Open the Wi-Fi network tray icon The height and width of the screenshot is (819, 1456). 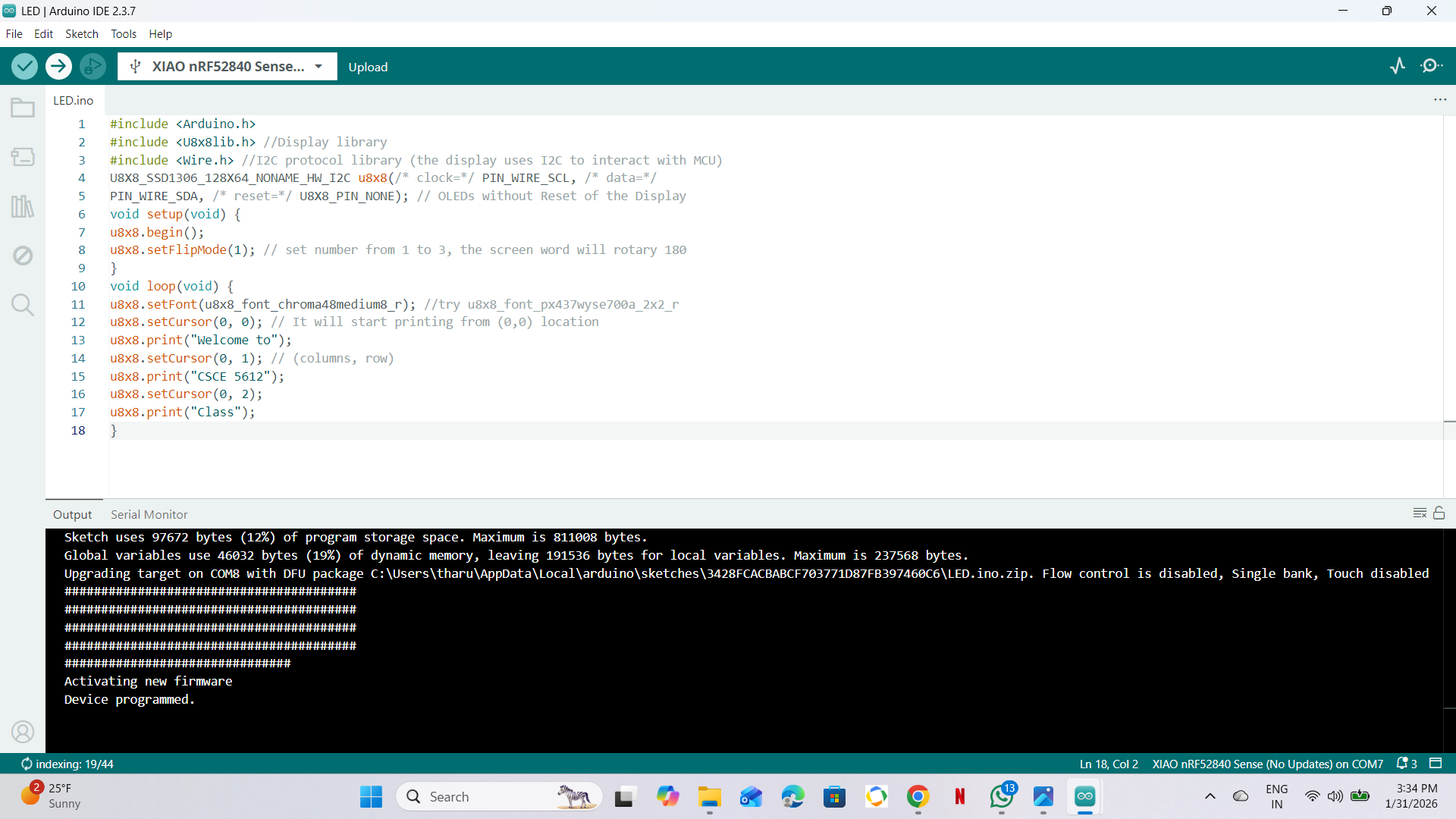pos(1312,796)
